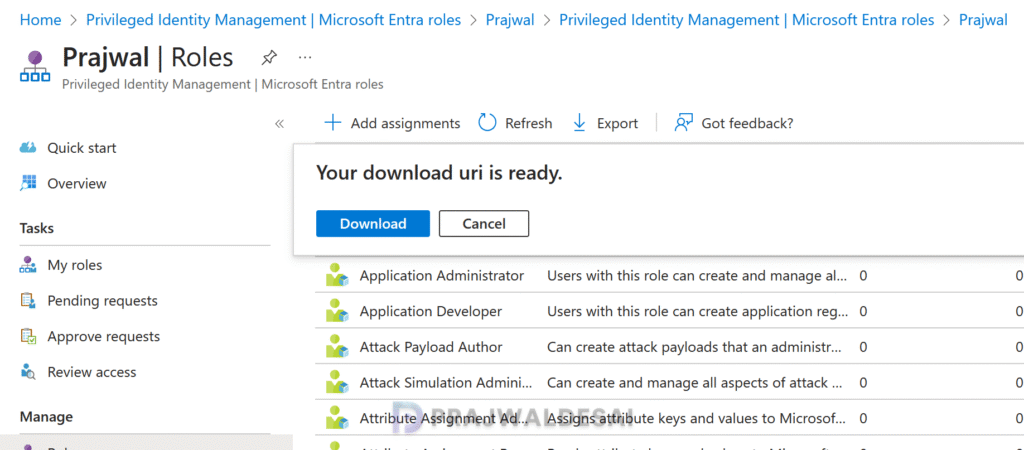Open Quick start in sidebar
Image resolution: width=1024 pixels, height=450 pixels.
click(x=82, y=148)
